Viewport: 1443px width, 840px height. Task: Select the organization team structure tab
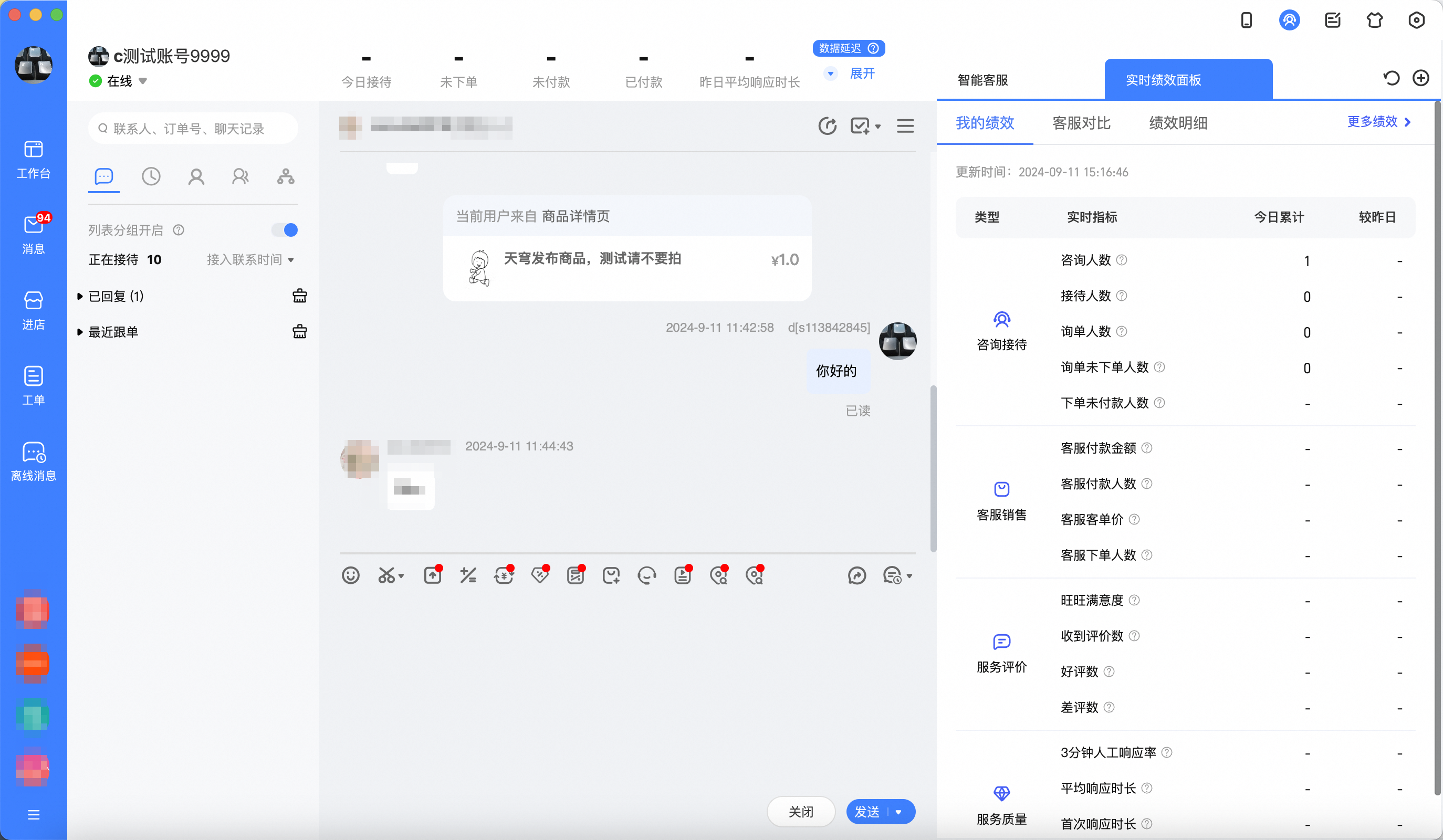pyautogui.click(x=286, y=176)
